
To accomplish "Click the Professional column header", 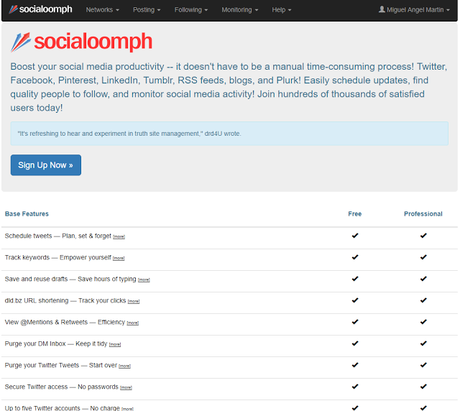I will click(x=423, y=214).
